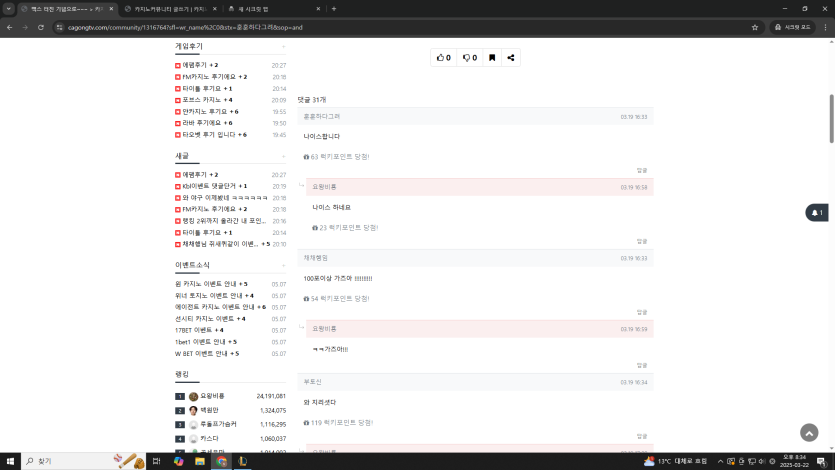Jump to top with the round arrow button

pyautogui.click(x=809, y=433)
